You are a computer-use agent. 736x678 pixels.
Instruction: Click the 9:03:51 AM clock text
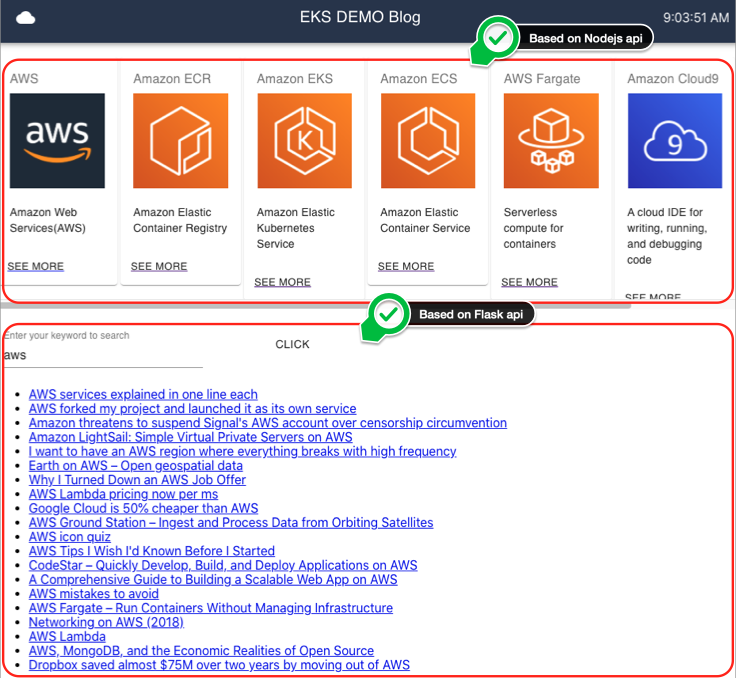[x=696, y=18]
